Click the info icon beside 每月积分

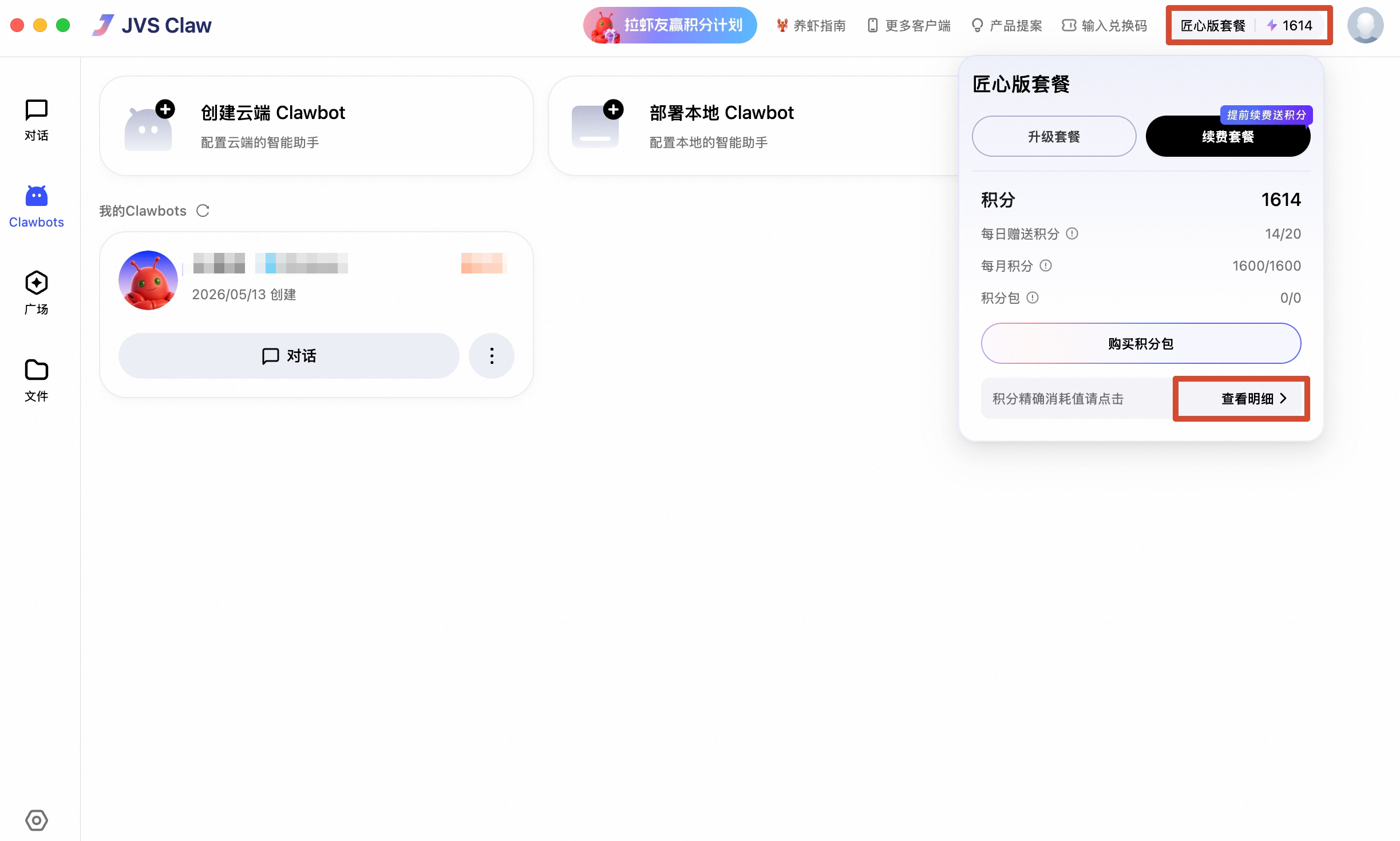(1046, 265)
